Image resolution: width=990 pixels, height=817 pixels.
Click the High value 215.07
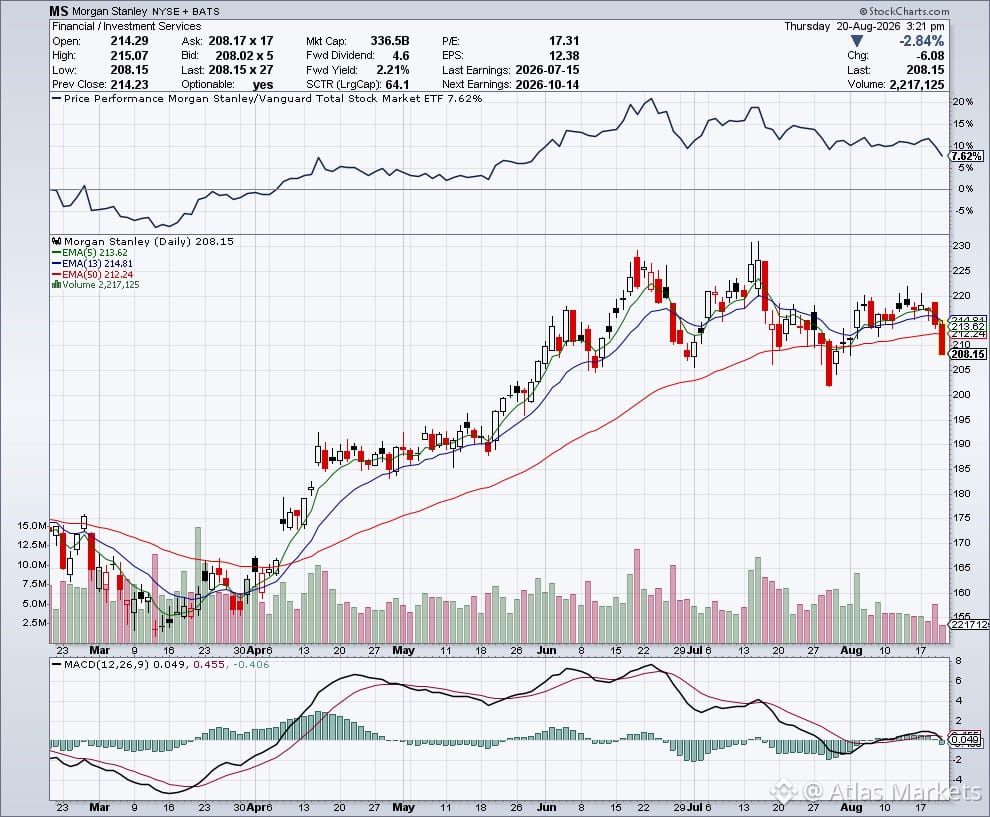tap(129, 56)
